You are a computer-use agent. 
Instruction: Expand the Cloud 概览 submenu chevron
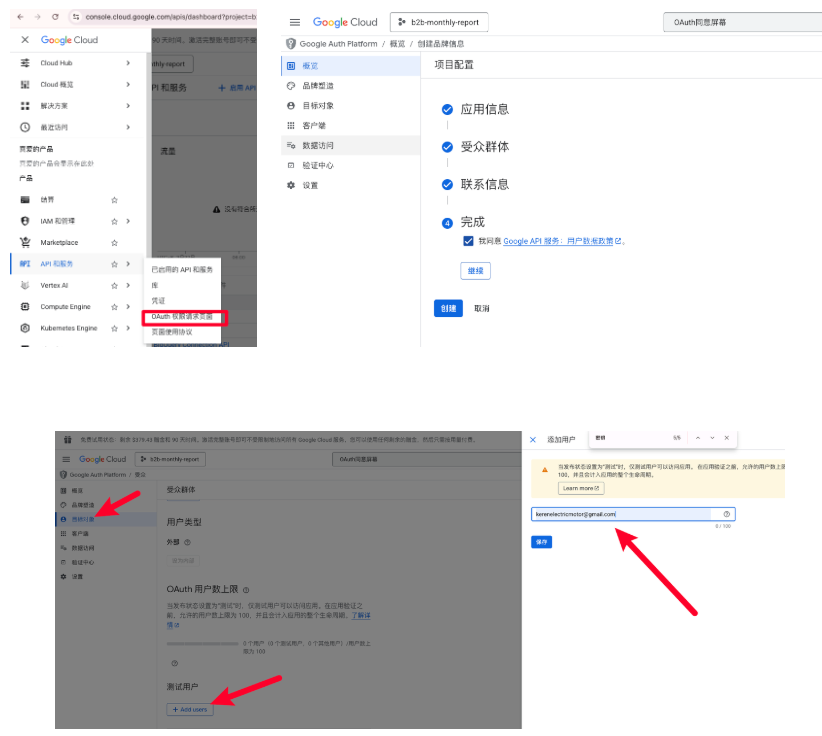coord(128,84)
